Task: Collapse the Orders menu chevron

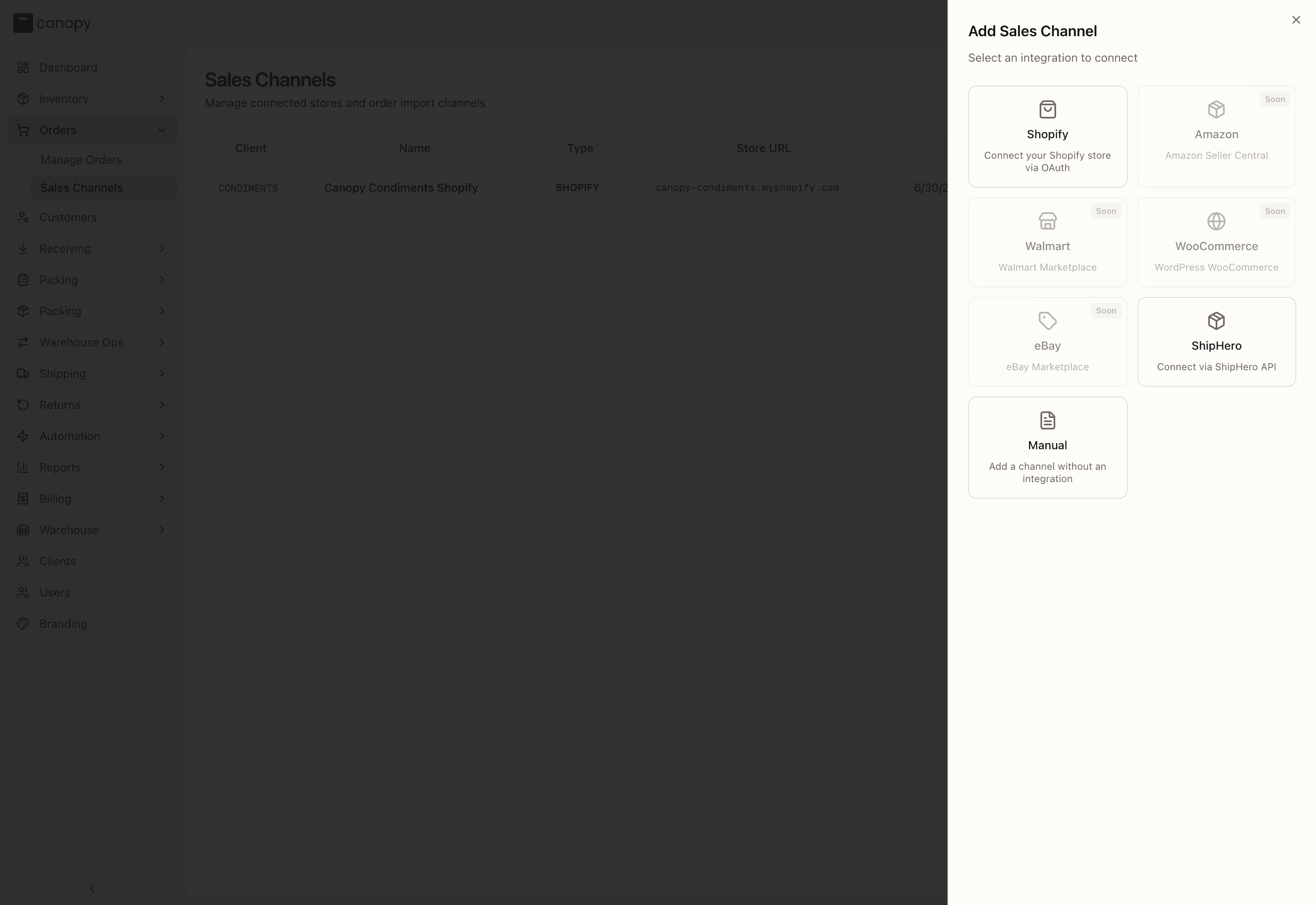Action: pyautogui.click(x=162, y=130)
